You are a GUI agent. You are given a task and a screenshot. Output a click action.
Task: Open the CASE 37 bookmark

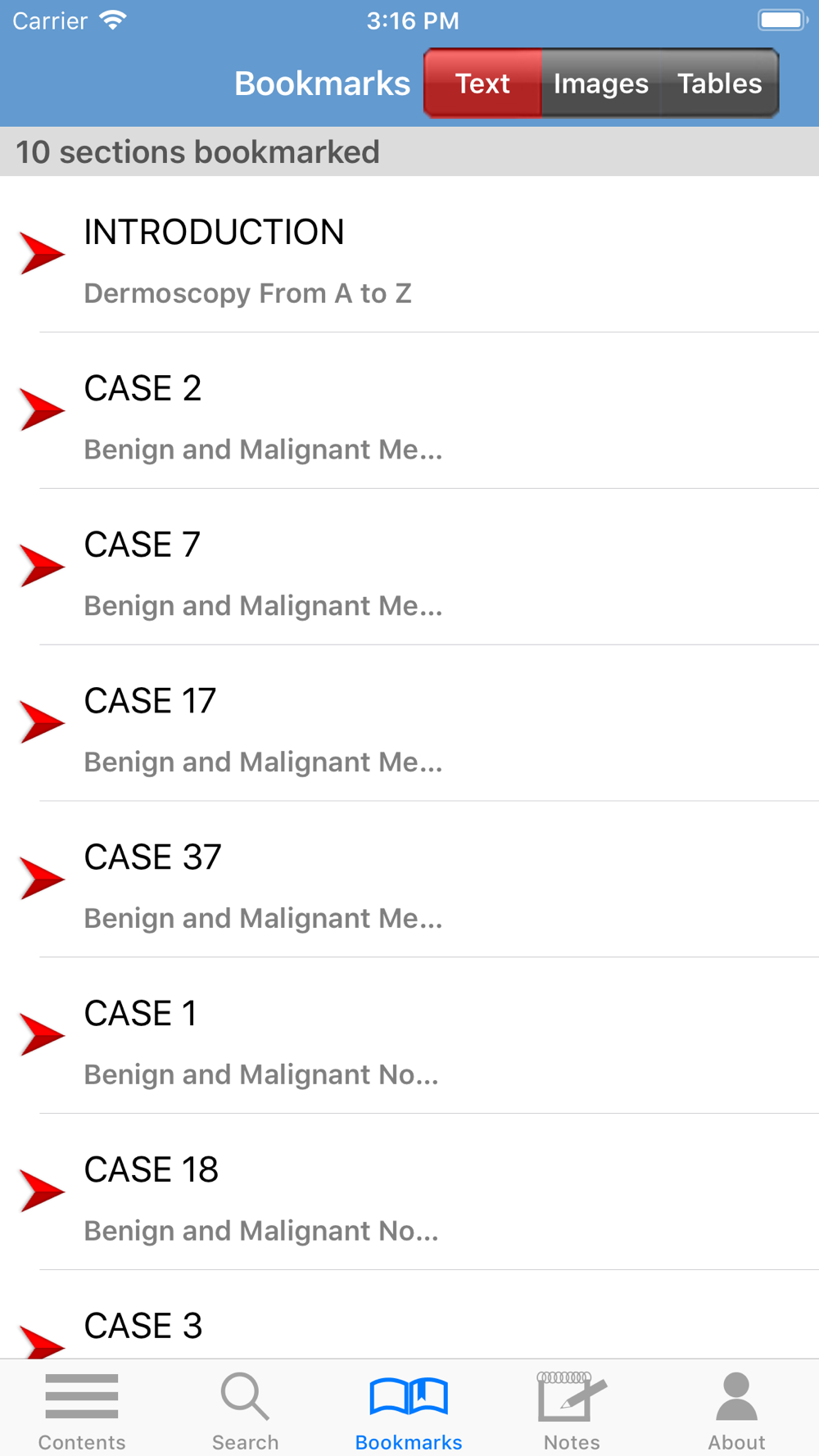[x=409, y=879]
